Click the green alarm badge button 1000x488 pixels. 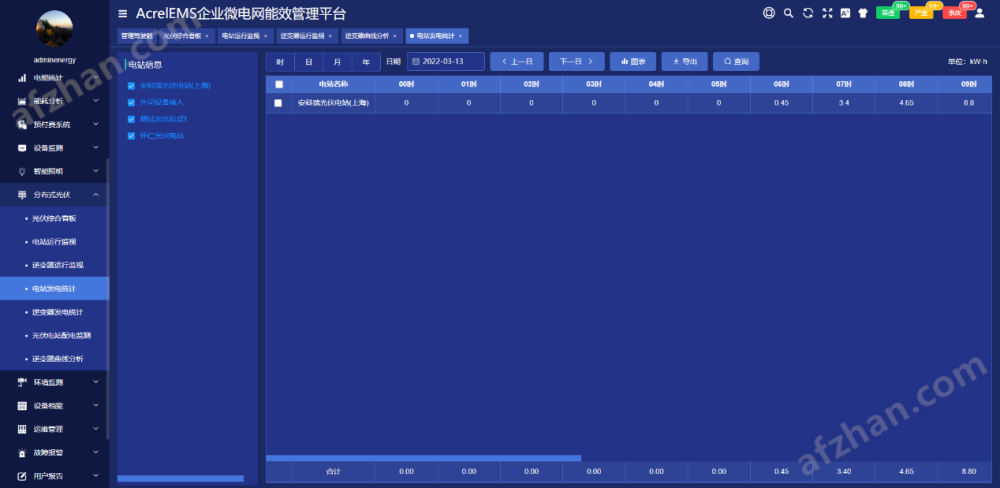click(x=888, y=13)
